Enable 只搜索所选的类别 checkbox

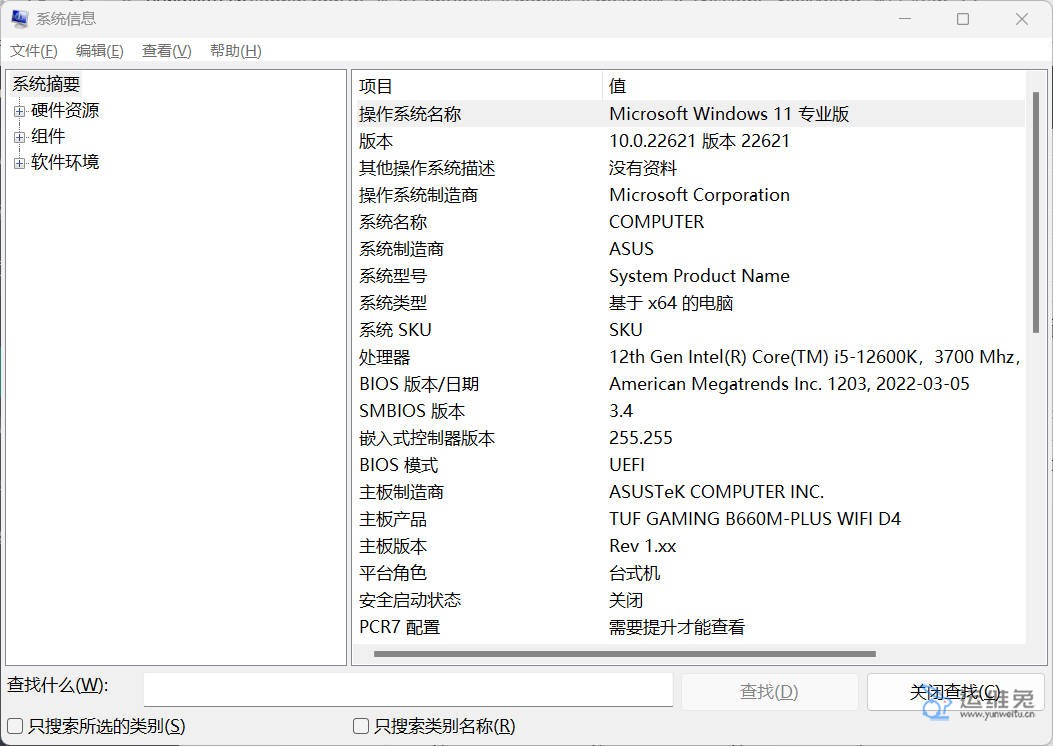pos(15,726)
